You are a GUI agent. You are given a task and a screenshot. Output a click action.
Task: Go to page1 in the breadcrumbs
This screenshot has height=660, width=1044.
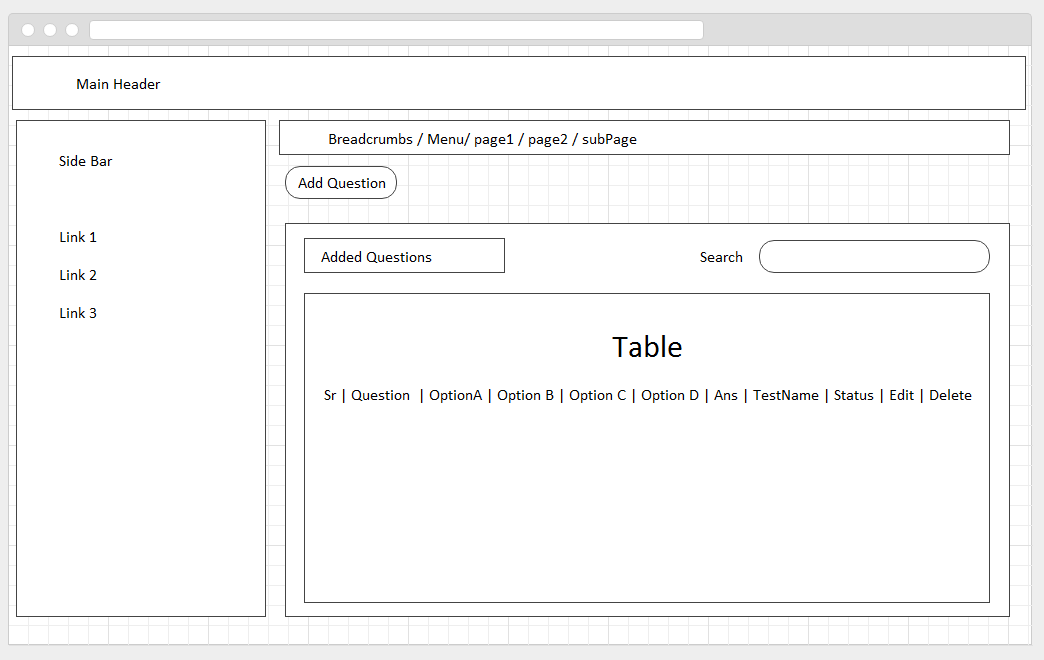click(x=493, y=139)
